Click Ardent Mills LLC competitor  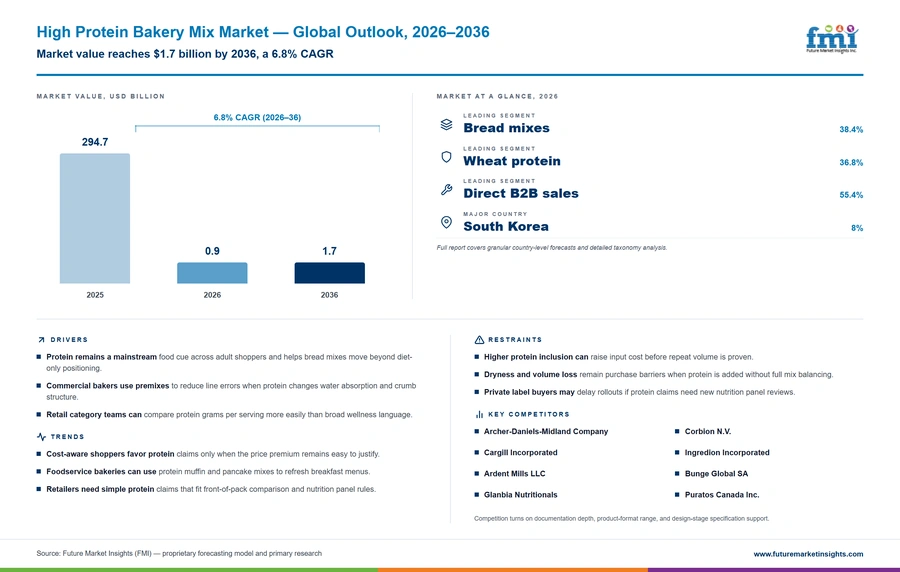coord(514,474)
